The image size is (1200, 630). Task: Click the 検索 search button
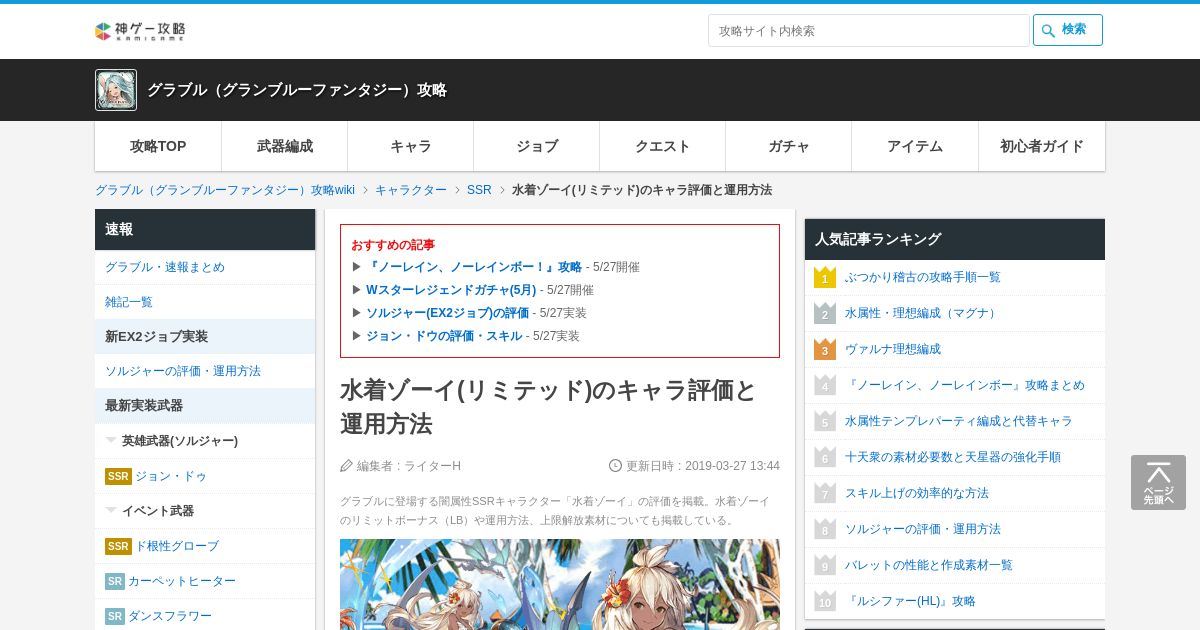pos(1068,30)
